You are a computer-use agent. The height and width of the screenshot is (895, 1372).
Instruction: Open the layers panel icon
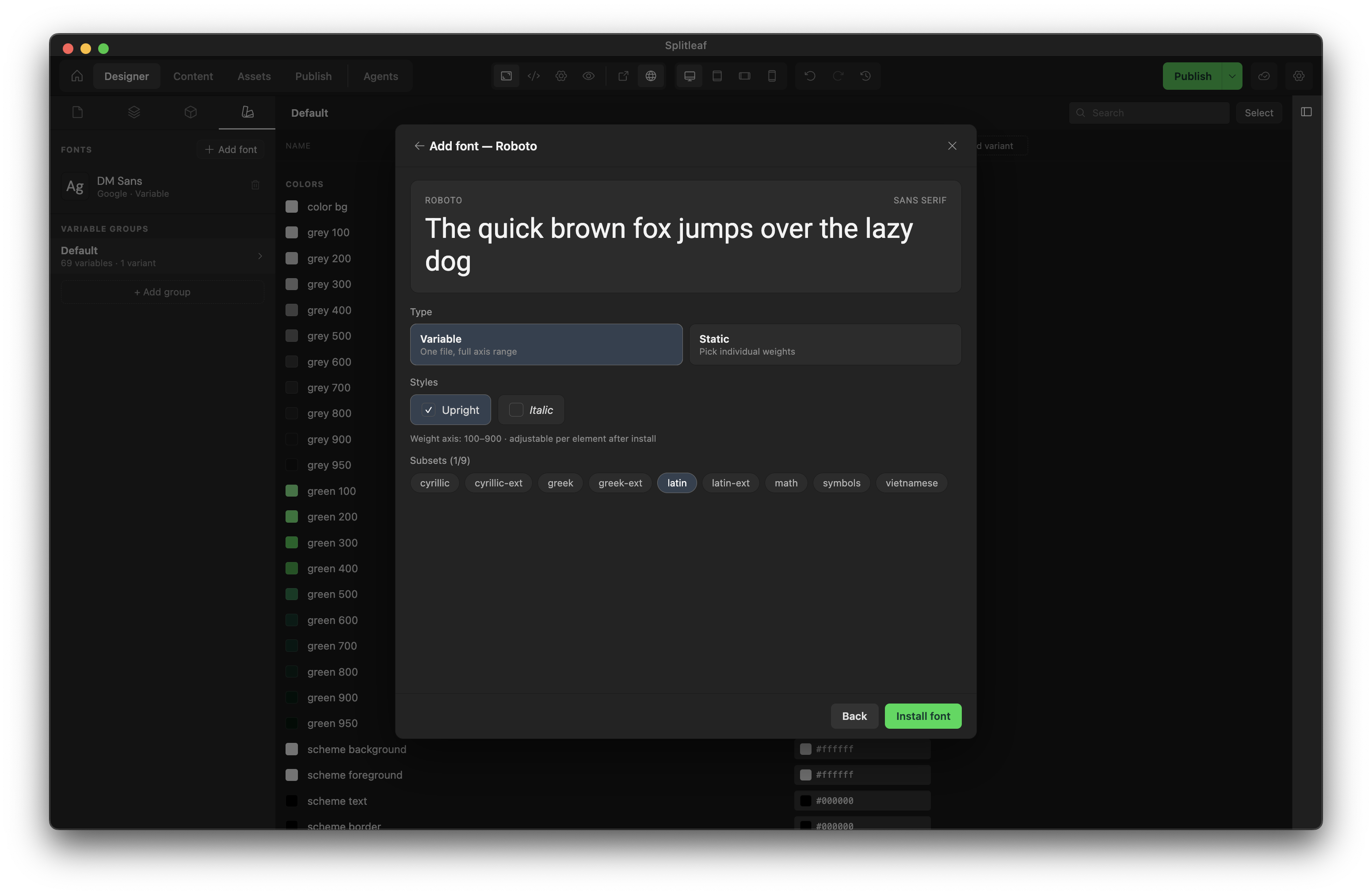(x=134, y=112)
